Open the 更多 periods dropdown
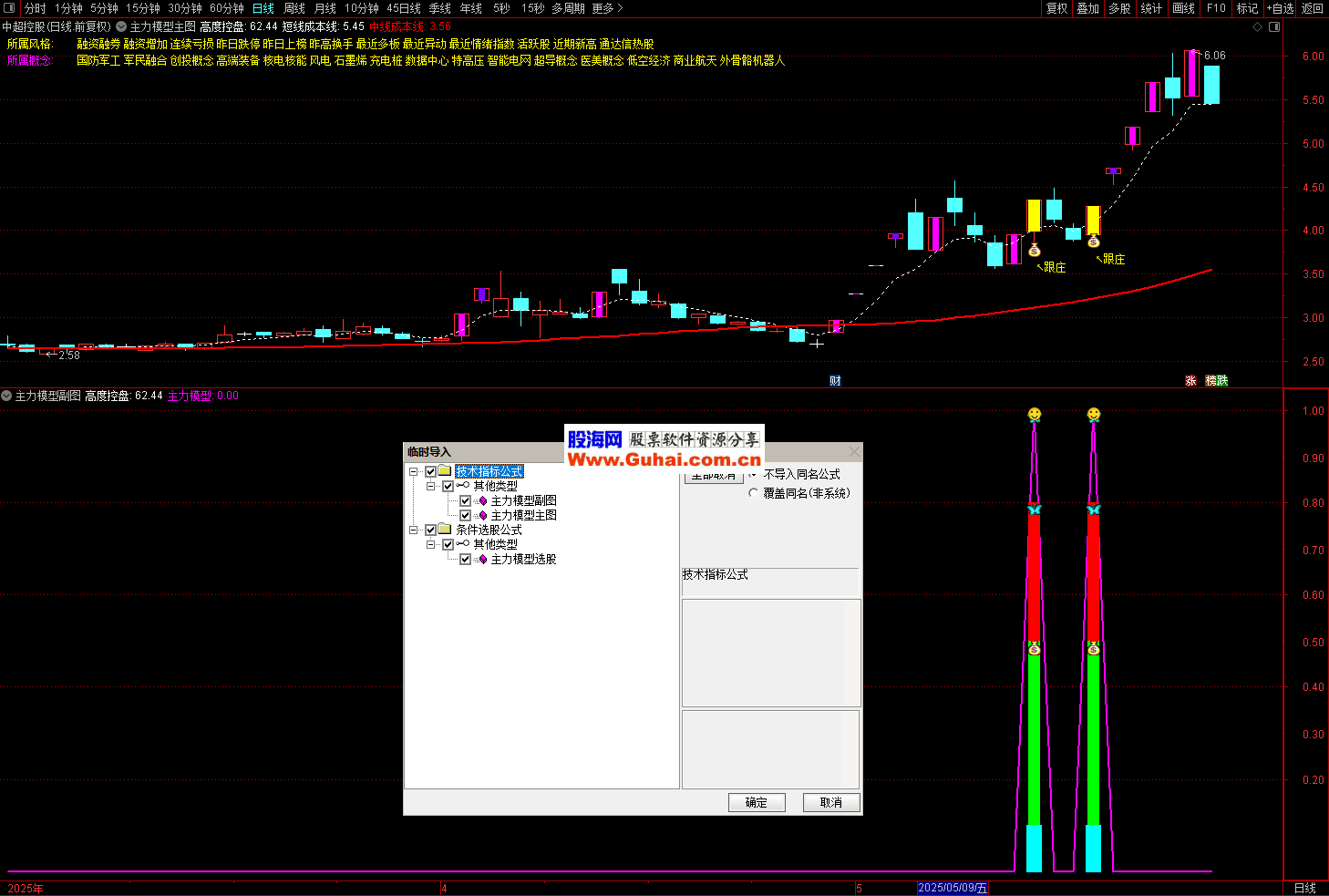 coord(607,8)
